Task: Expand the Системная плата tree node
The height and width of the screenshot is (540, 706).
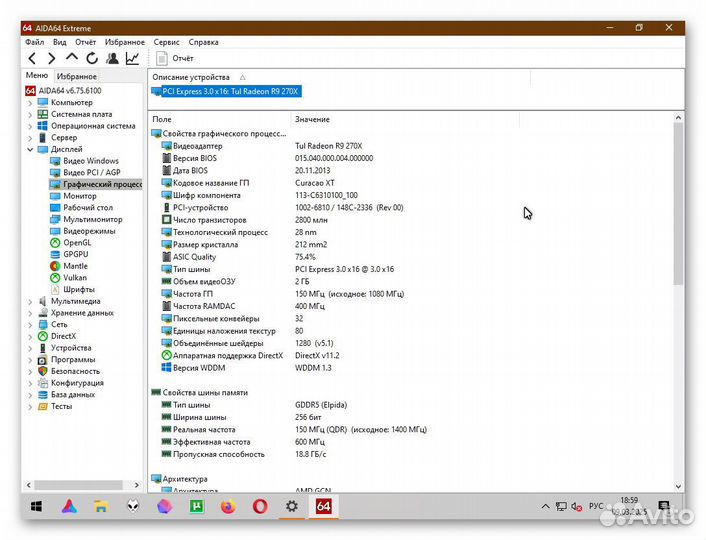Action: point(30,114)
